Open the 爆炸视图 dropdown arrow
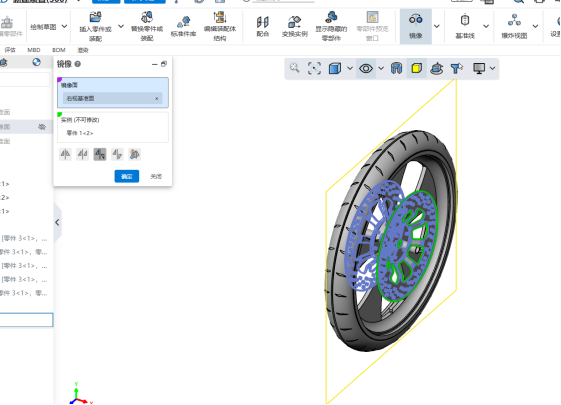Screen dimensions: 561x405 535,26
